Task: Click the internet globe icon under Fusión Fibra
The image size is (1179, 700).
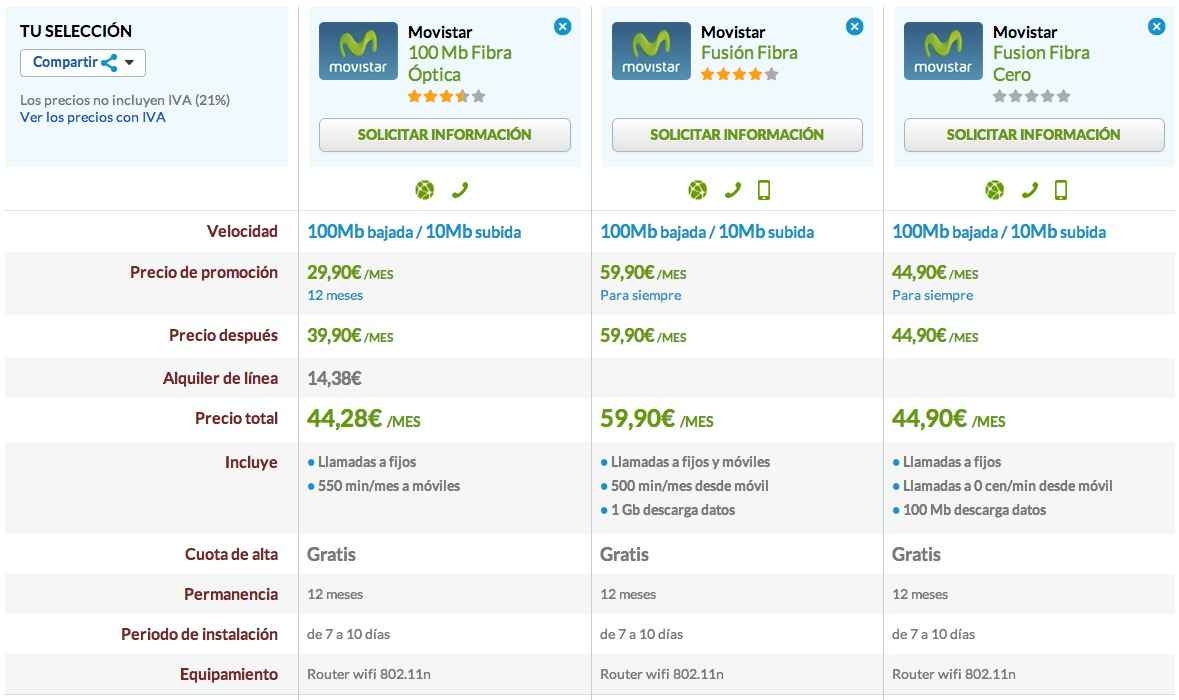Action: pyautogui.click(x=698, y=191)
